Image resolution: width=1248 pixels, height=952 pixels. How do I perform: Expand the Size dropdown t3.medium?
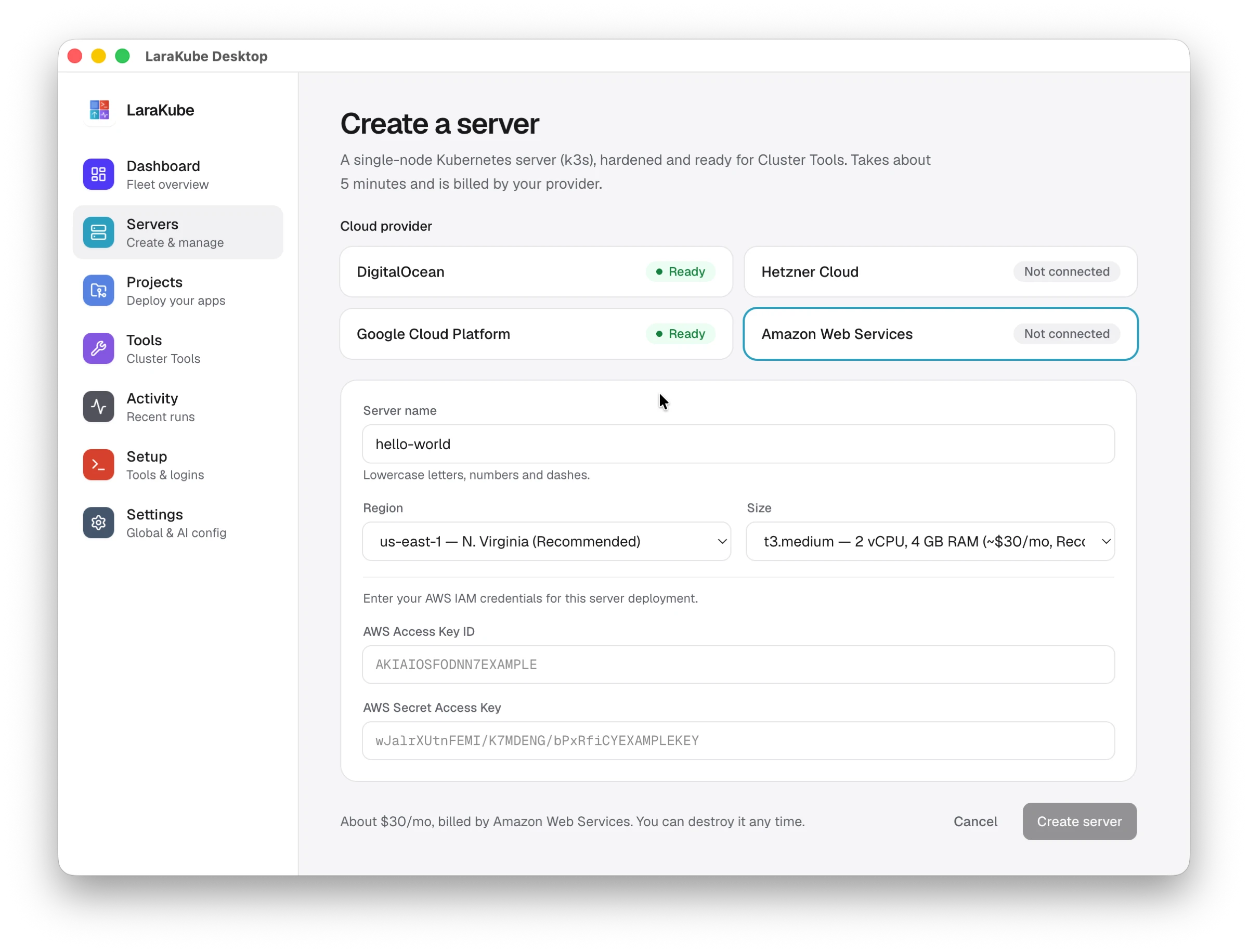[x=930, y=542]
